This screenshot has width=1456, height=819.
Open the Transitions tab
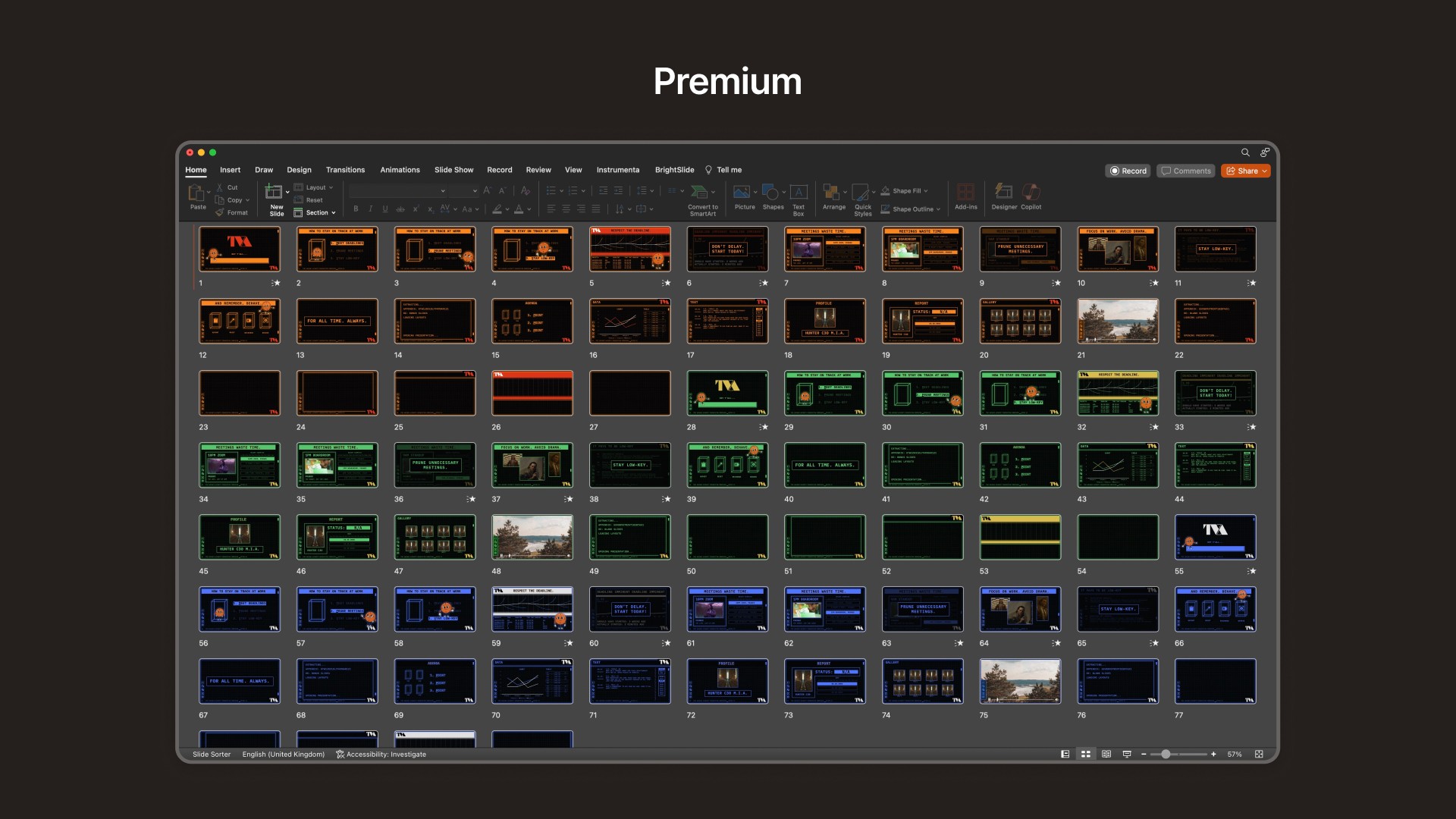click(x=345, y=170)
